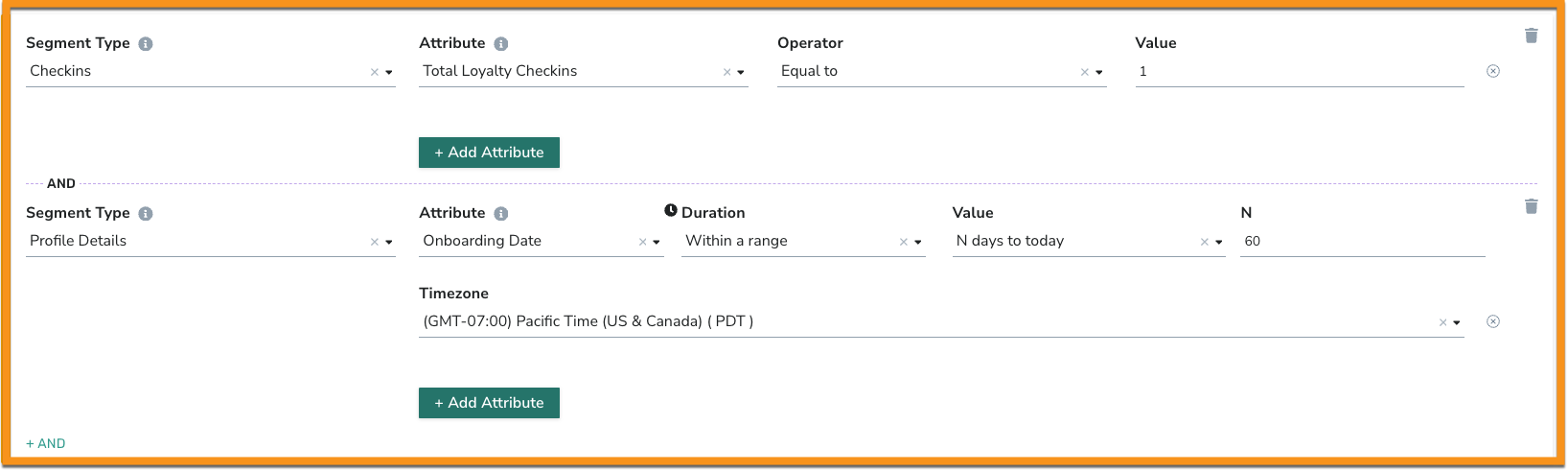The height and width of the screenshot is (472, 1568).
Task: Open the N days to today value dropdown
Action: (1219, 242)
